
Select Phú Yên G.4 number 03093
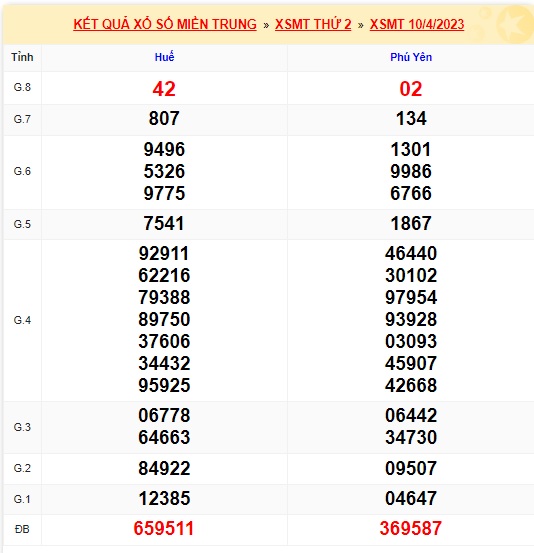411,341
